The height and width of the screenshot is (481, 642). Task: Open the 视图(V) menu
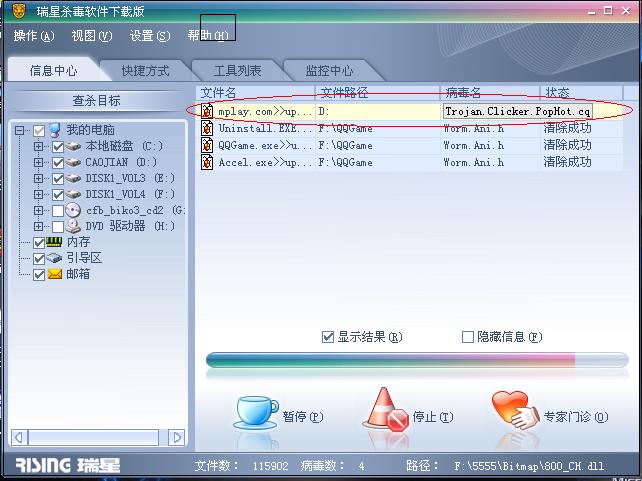point(92,36)
